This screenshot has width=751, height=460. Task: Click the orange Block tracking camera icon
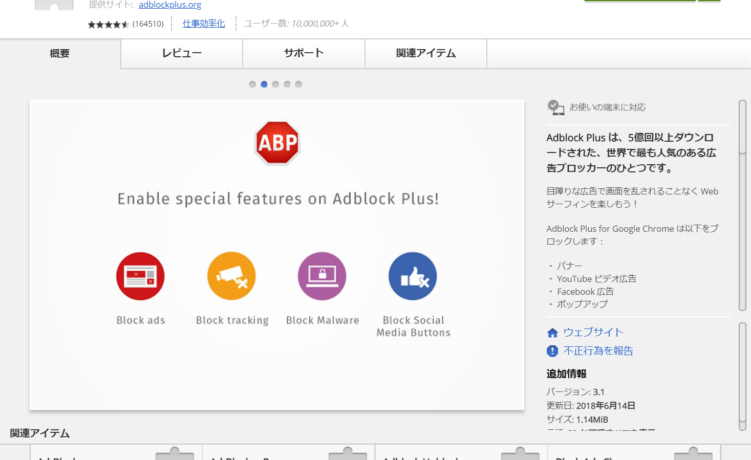[231, 276]
